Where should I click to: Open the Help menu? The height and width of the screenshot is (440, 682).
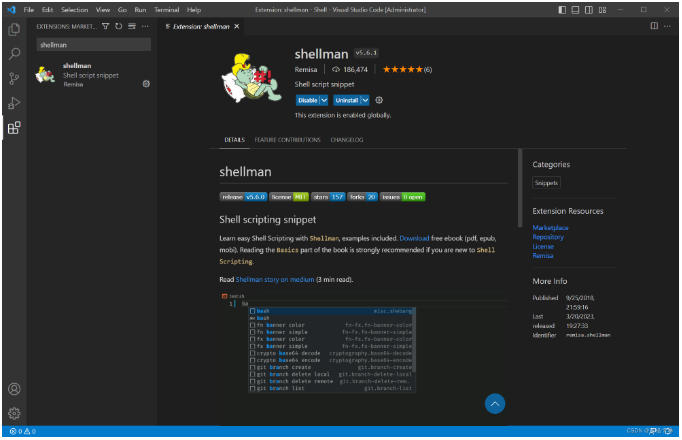(x=194, y=10)
